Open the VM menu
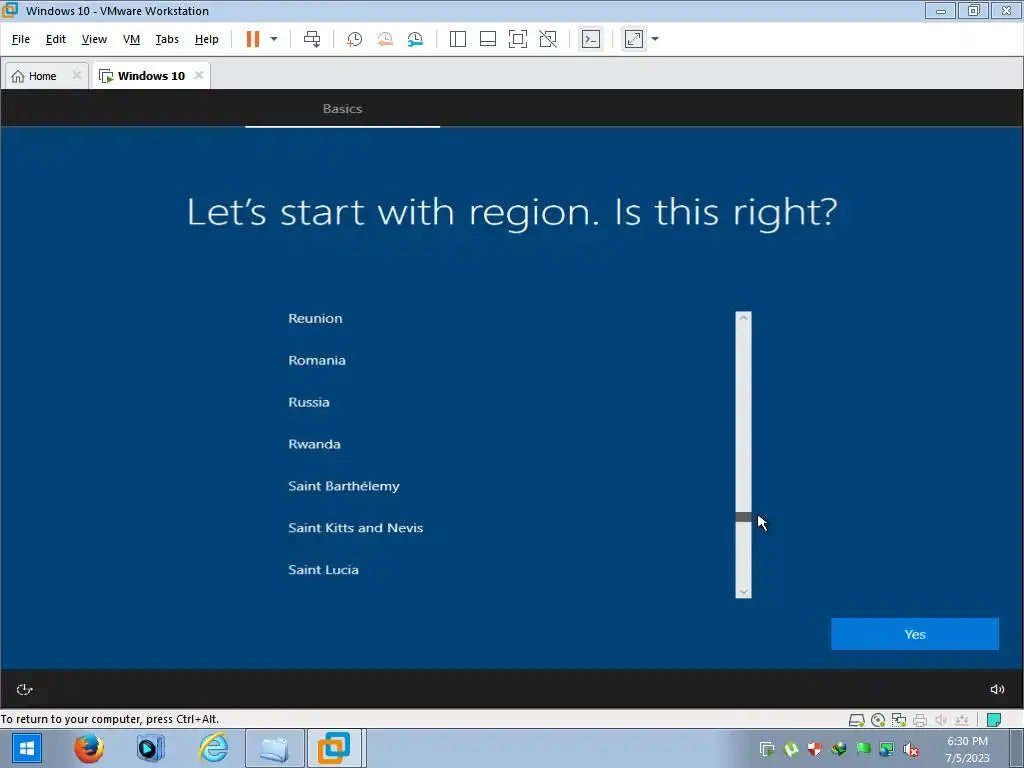1024x768 pixels. pos(131,39)
